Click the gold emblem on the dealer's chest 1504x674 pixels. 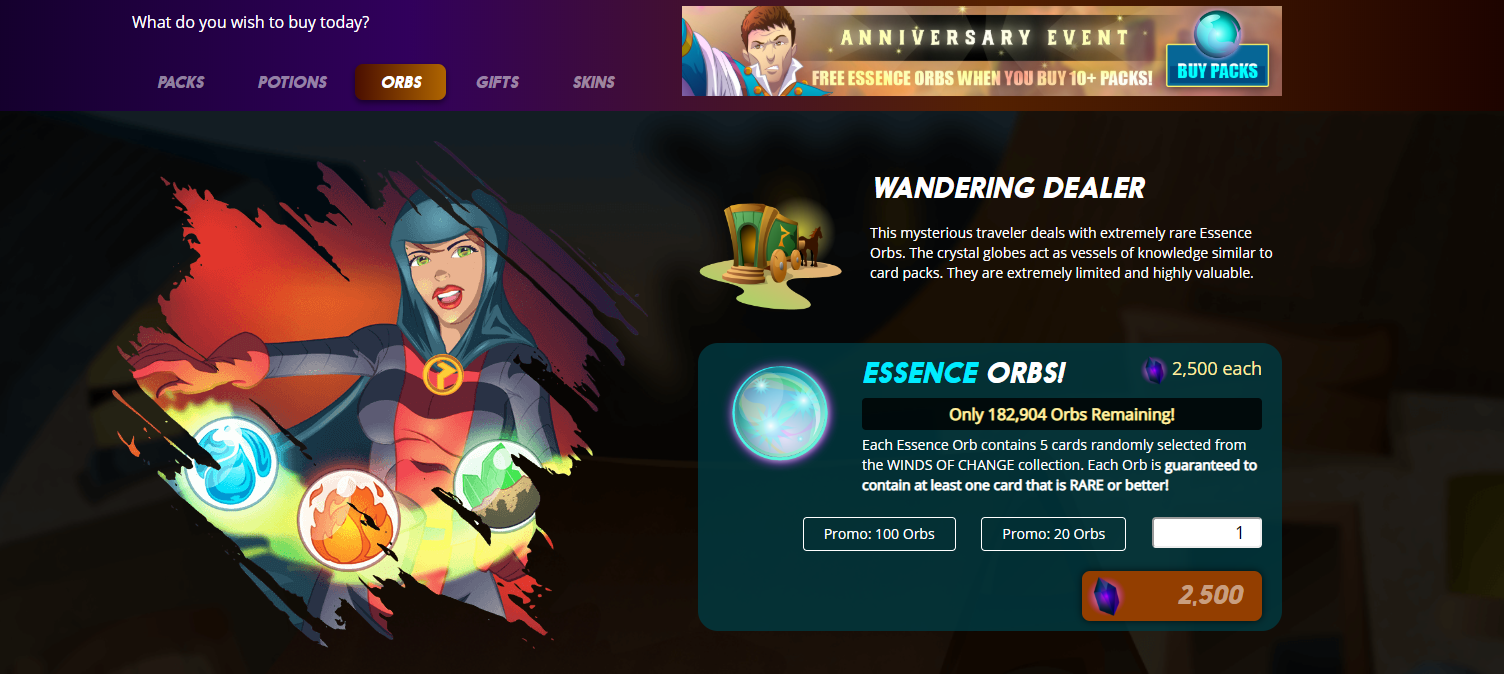pyautogui.click(x=440, y=374)
